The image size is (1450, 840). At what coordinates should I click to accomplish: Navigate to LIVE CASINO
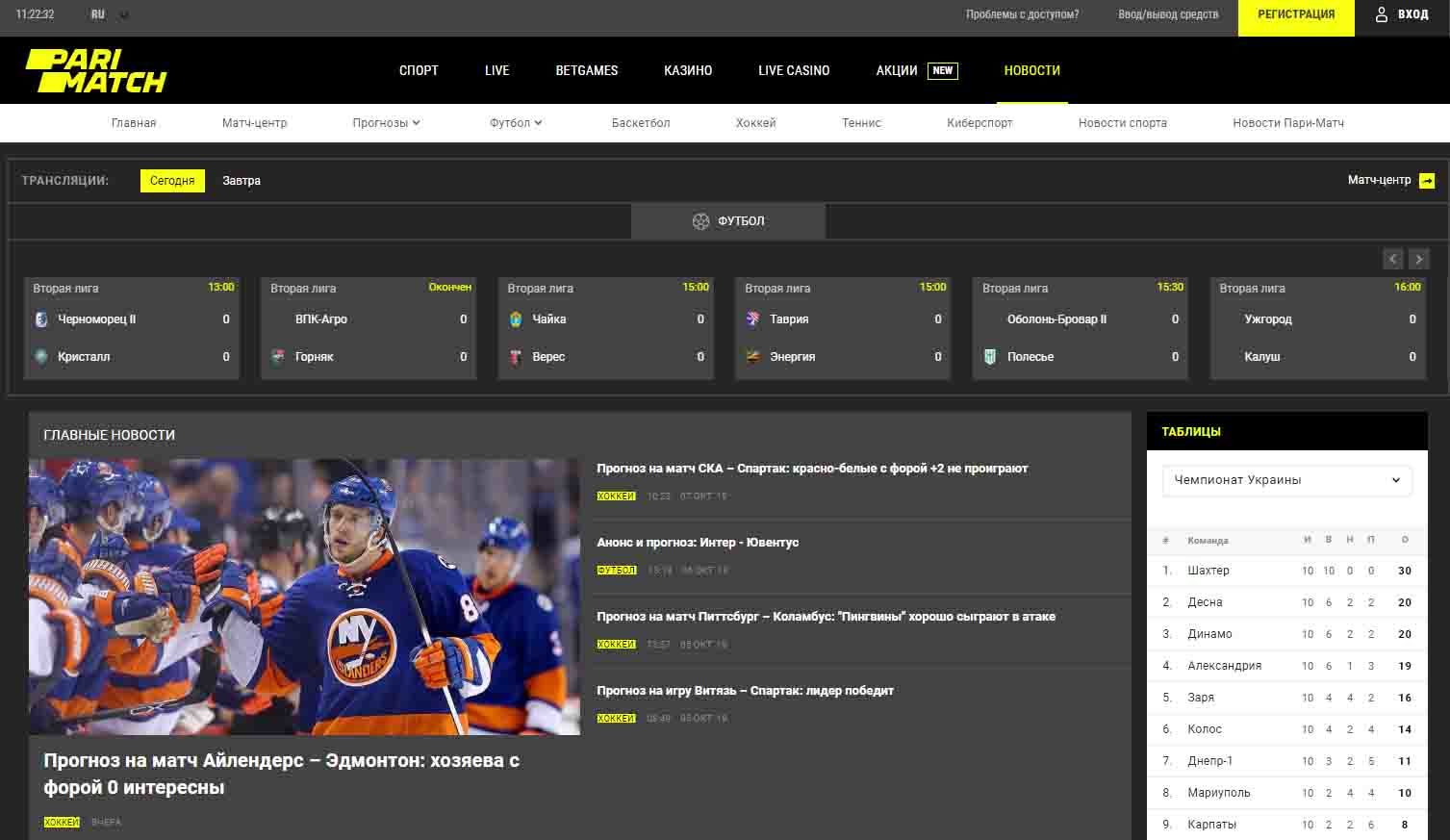[x=794, y=70]
